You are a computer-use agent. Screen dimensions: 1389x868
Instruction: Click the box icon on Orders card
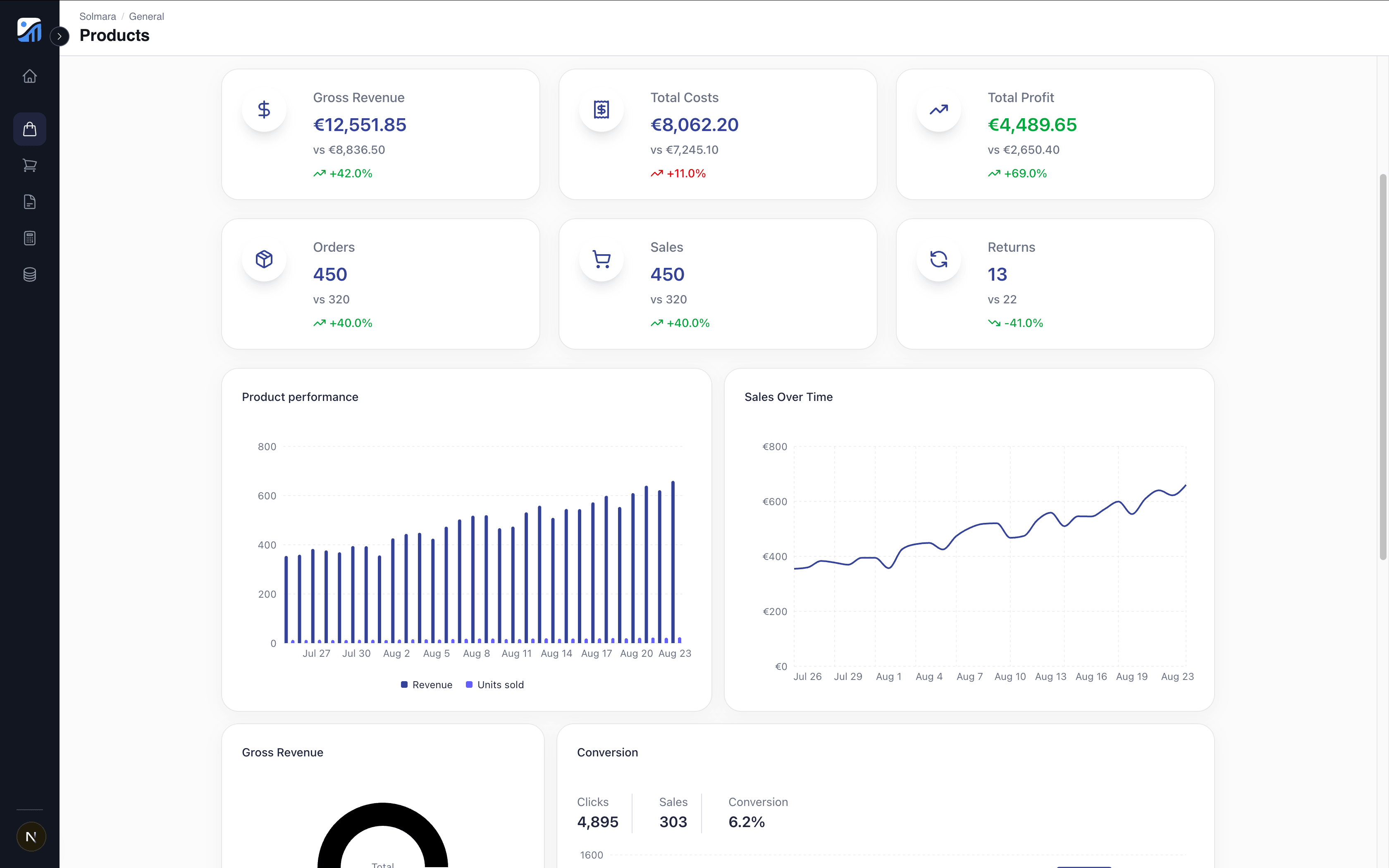[x=264, y=259]
